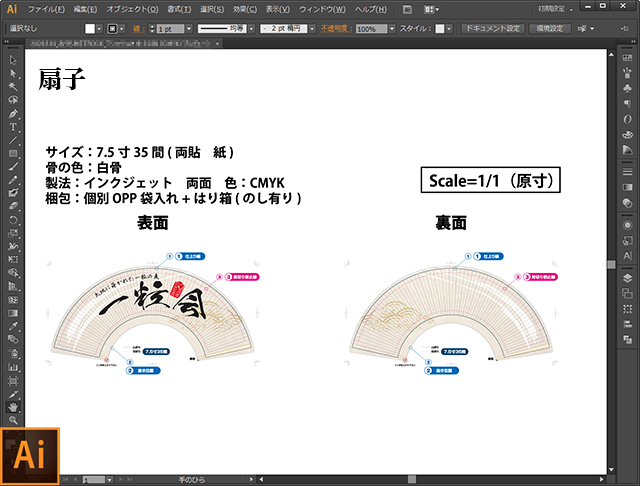The image size is (640, 486).
Task: Click the stroke weight stepper arrows
Action: click(152, 29)
